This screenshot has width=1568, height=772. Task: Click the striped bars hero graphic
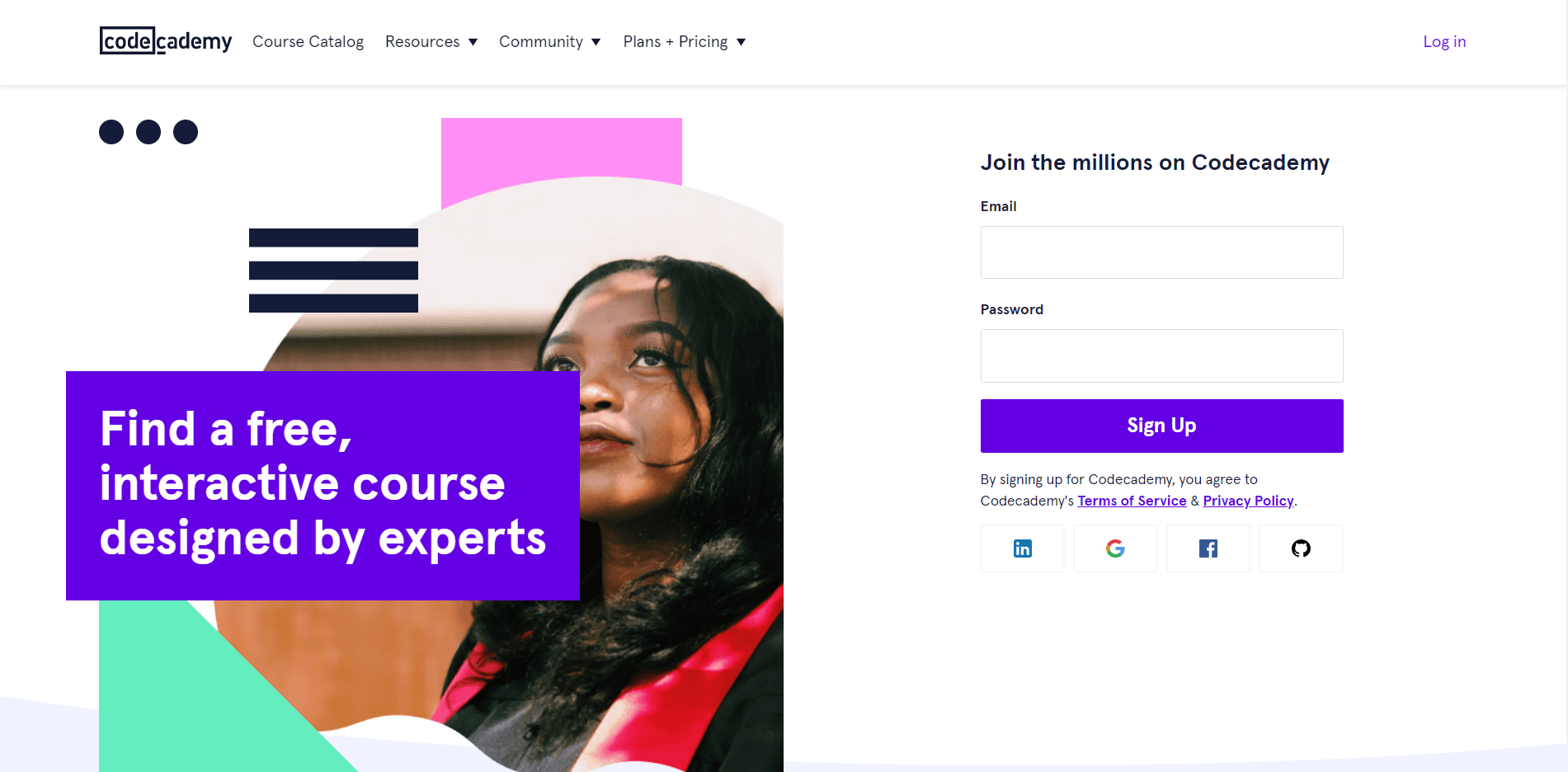click(x=333, y=271)
